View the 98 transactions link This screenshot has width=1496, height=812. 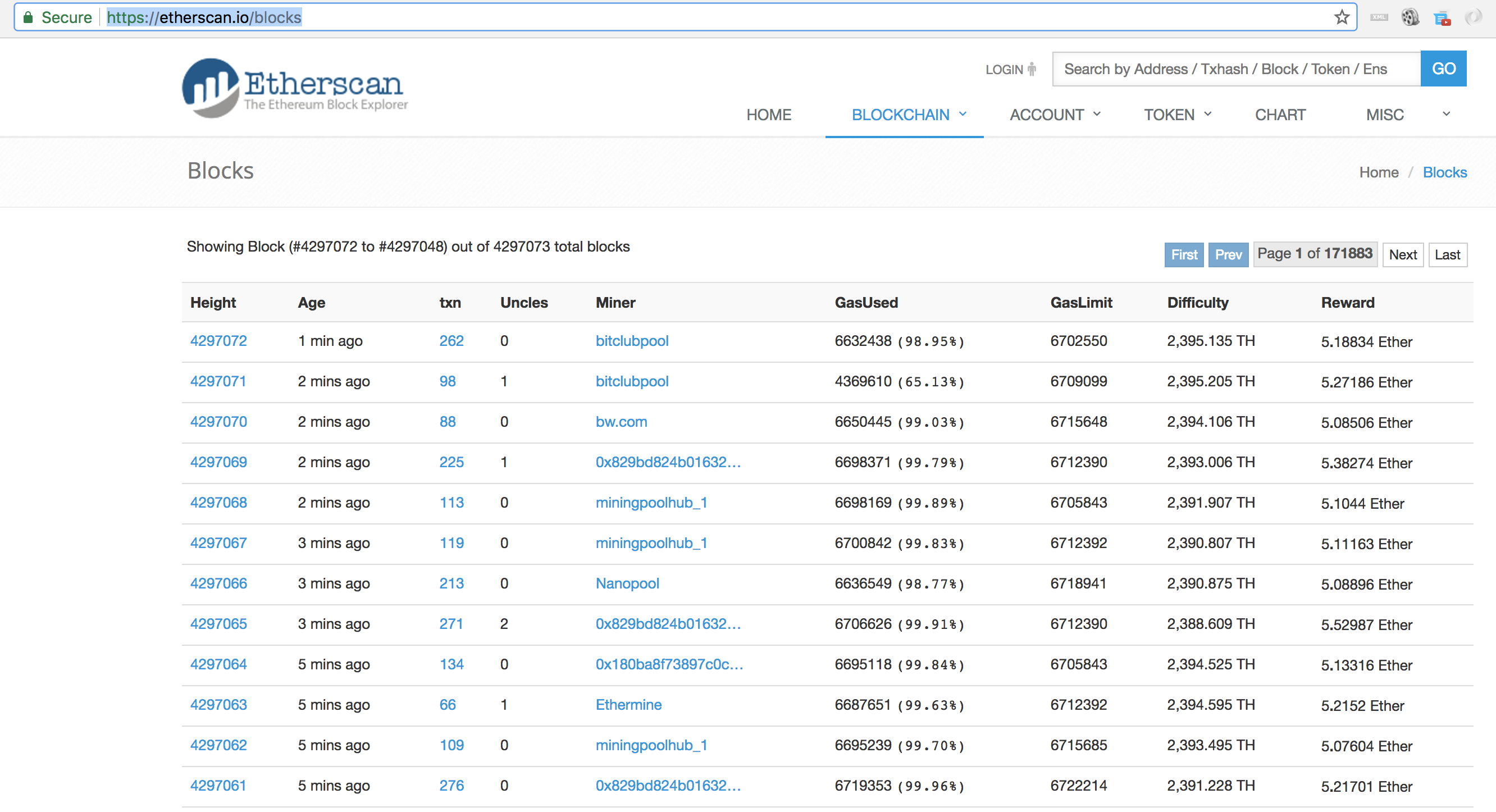click(447, 382)
